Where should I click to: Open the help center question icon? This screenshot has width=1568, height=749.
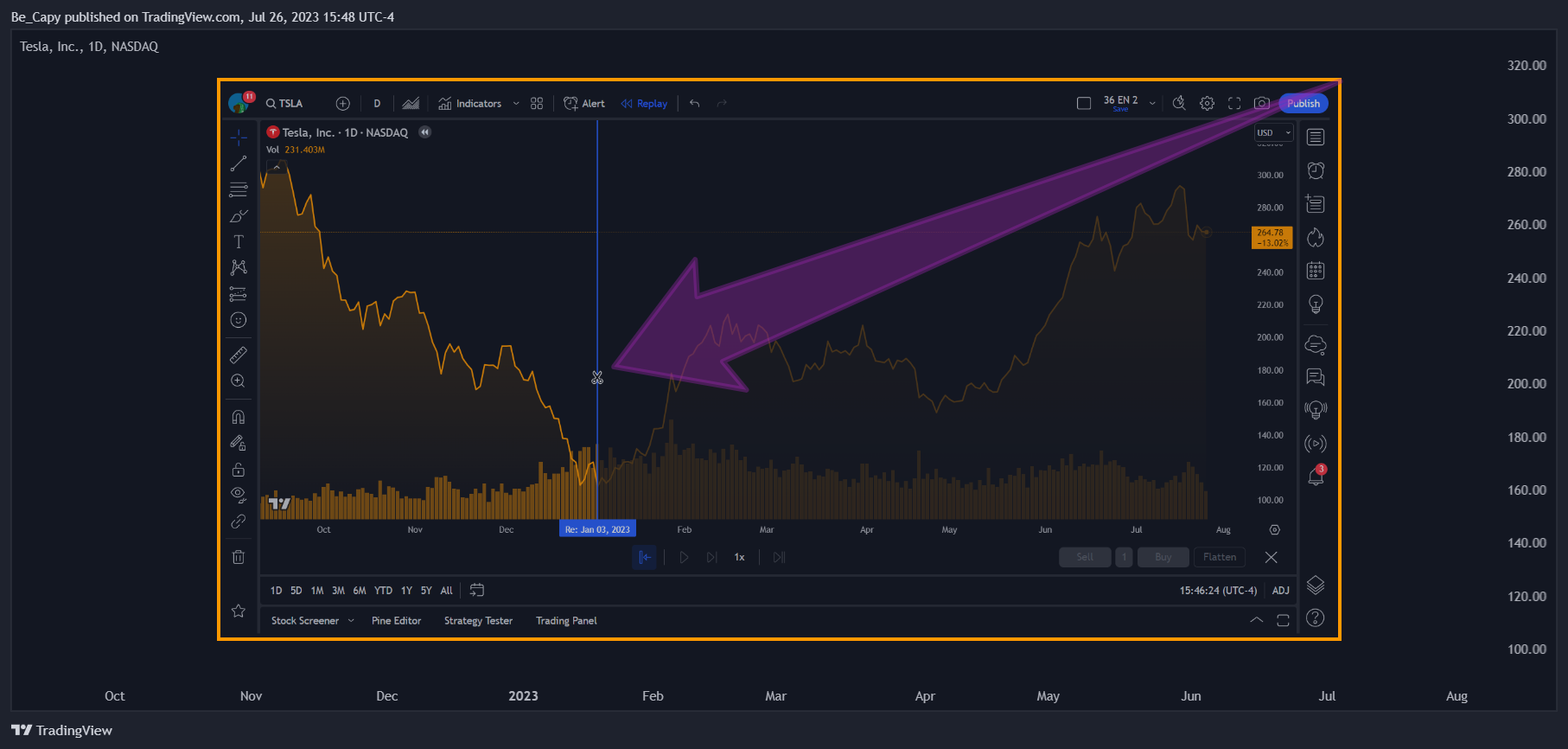pyautogui.click(x=1316, y=618)
